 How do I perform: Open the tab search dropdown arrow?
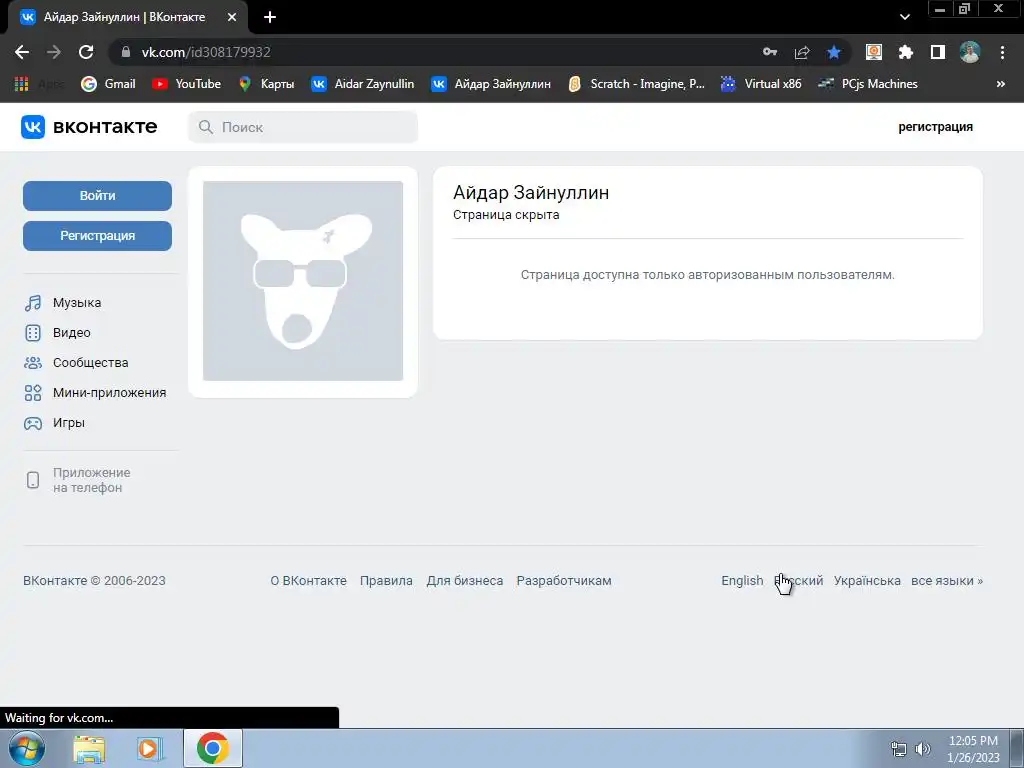(x=904, y=17)
